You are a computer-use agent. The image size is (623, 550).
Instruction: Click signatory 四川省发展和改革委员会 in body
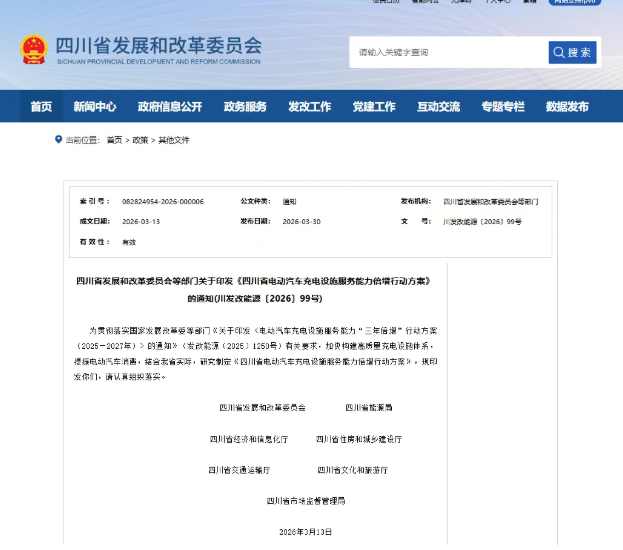coord(263,407)
